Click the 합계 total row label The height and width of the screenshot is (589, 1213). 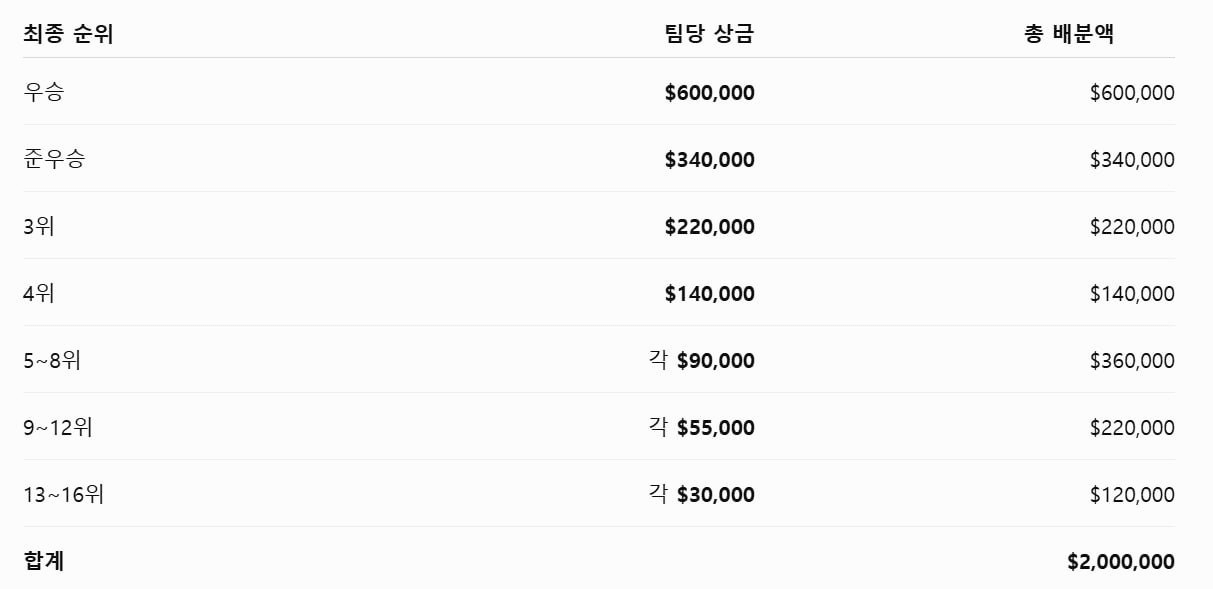pos(44,562)
